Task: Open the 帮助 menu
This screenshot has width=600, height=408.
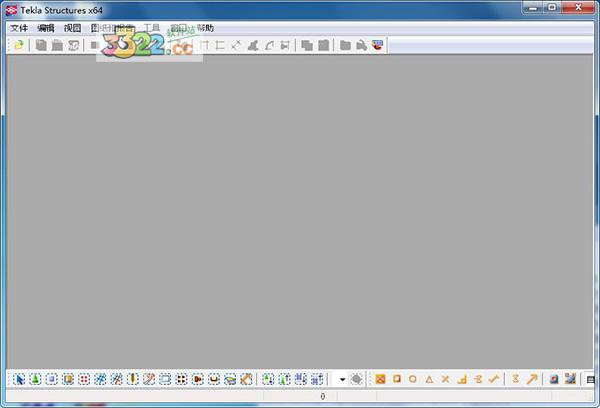Action: pos(205,28)
